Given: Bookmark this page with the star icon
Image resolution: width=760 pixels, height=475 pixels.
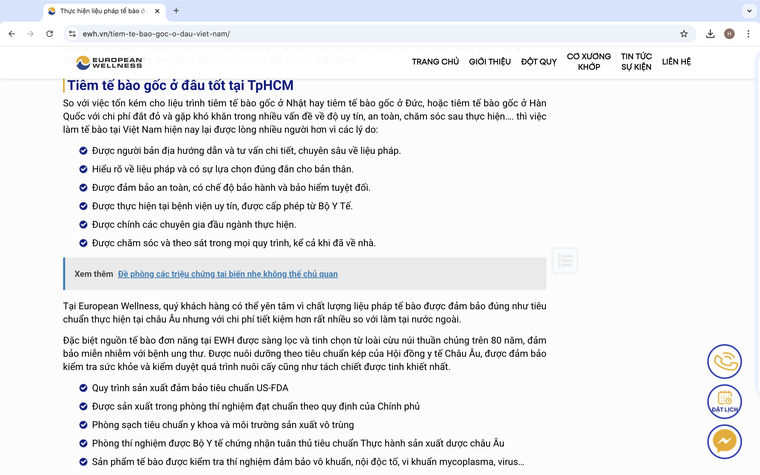Looking at the screenshot, I should [684, 33].
